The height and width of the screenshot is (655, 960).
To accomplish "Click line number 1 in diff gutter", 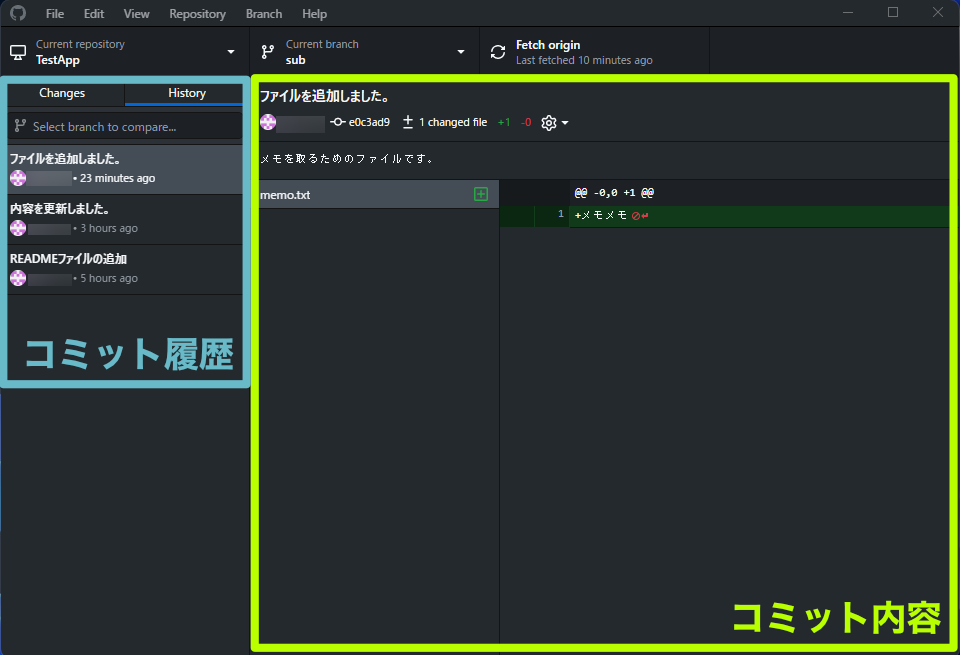I will 561,214.
